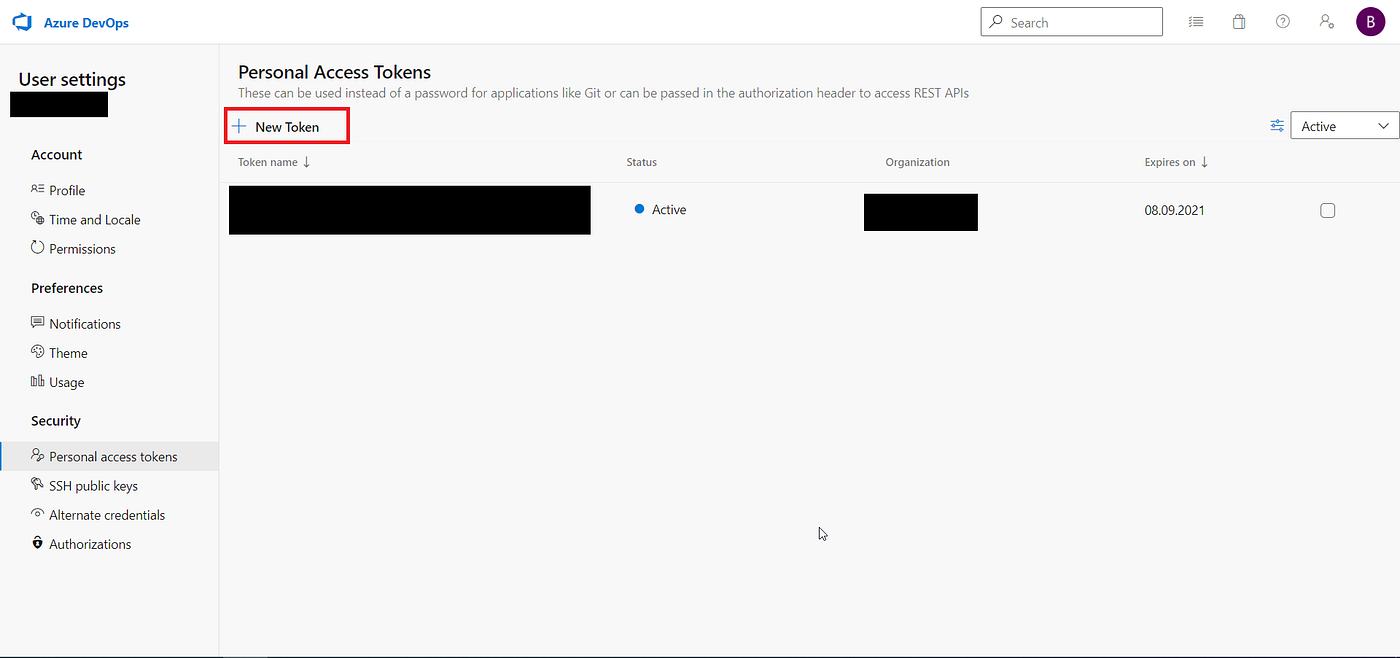This screenshot has width=1400, height=658.
Task: Click the filter icon beside the Active dropdown
Action: pyautogui.click(x=1277, y=125)
